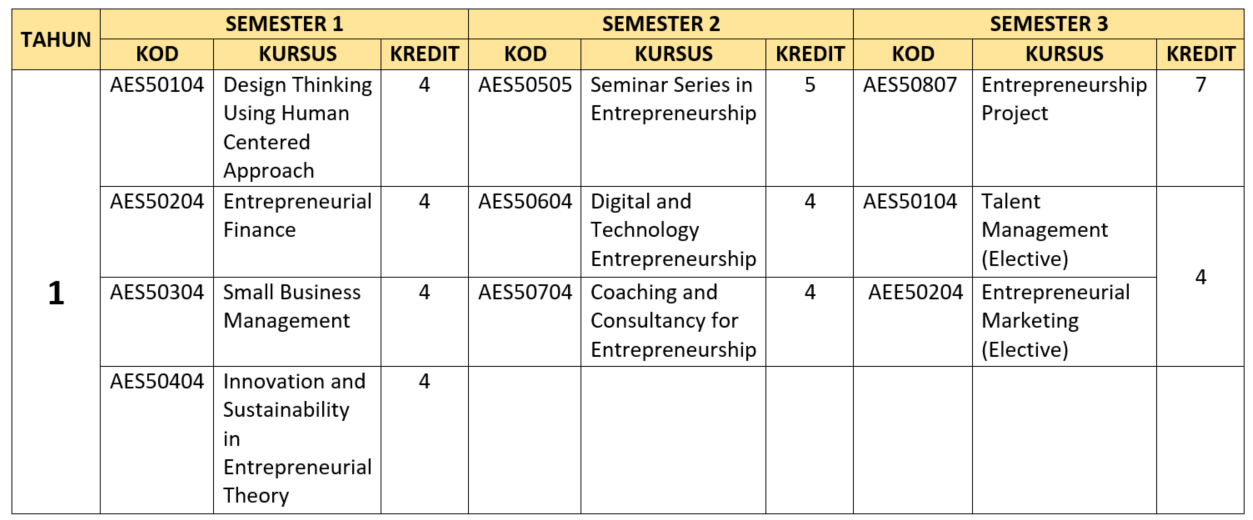
Task: Click the Small Business Management course cell
Action: click(297, 307)
